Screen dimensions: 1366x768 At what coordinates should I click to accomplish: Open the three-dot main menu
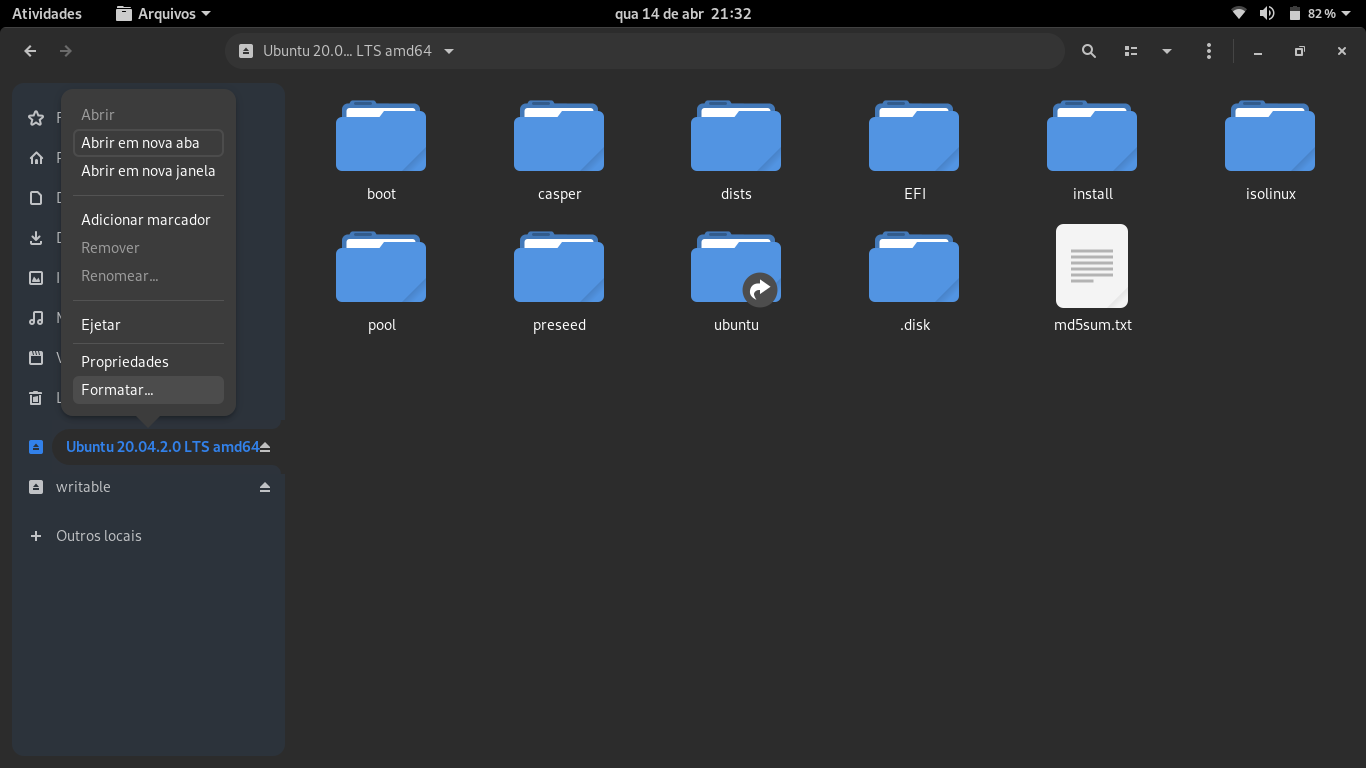[1209, 51]
